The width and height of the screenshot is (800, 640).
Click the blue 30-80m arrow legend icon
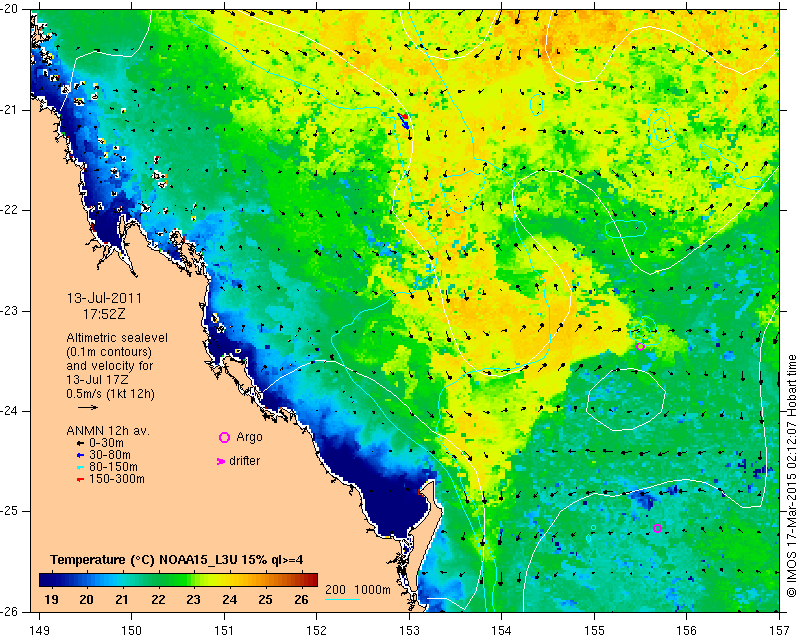(80, 455)
